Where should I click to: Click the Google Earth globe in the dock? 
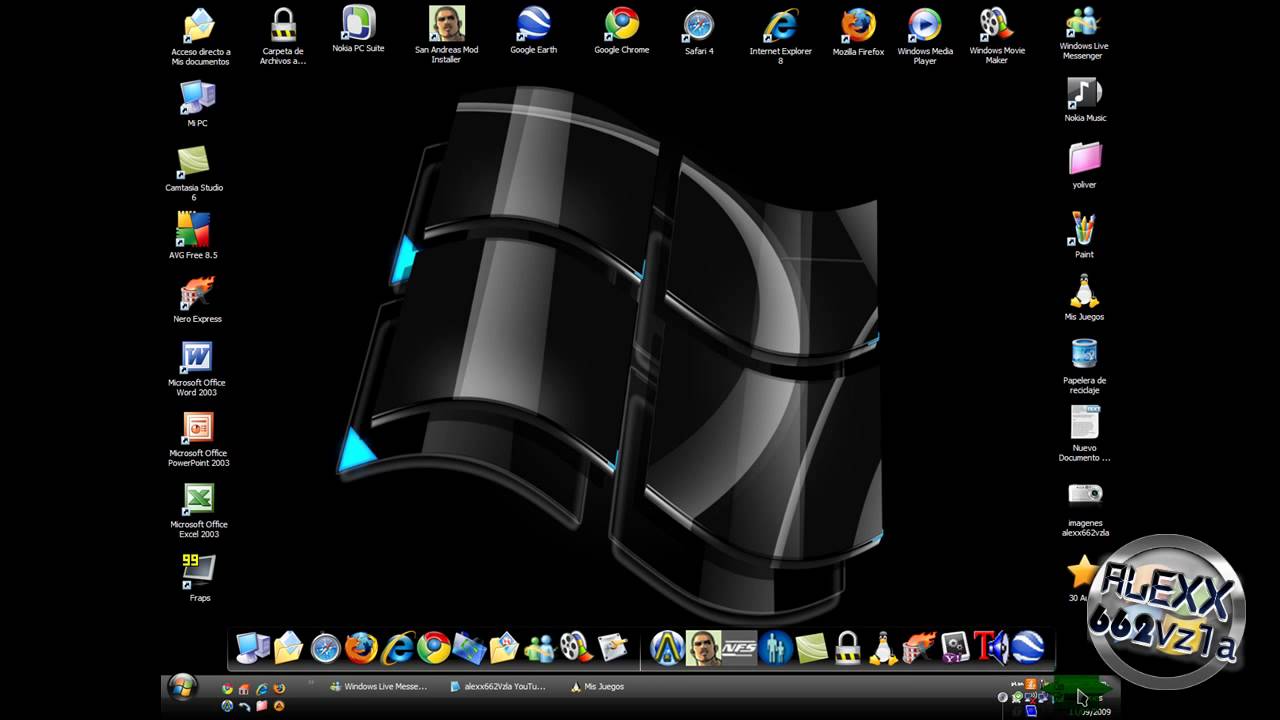(1027, 648)
